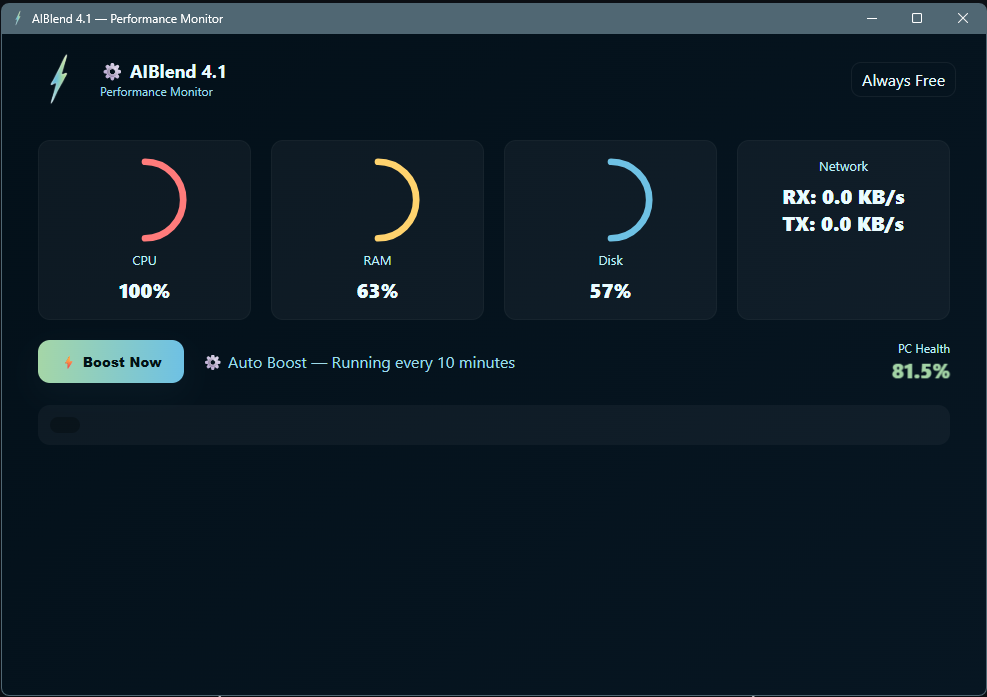This screenshot has width=987, height=697.
Task: Click the lightning bolt app logo
Action: [58, 76]
